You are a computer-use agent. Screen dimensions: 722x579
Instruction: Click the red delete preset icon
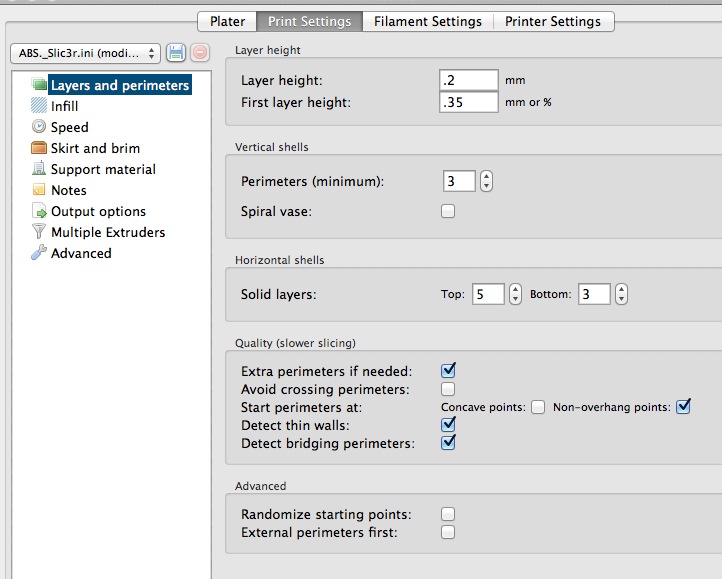(x=199, y=53)
